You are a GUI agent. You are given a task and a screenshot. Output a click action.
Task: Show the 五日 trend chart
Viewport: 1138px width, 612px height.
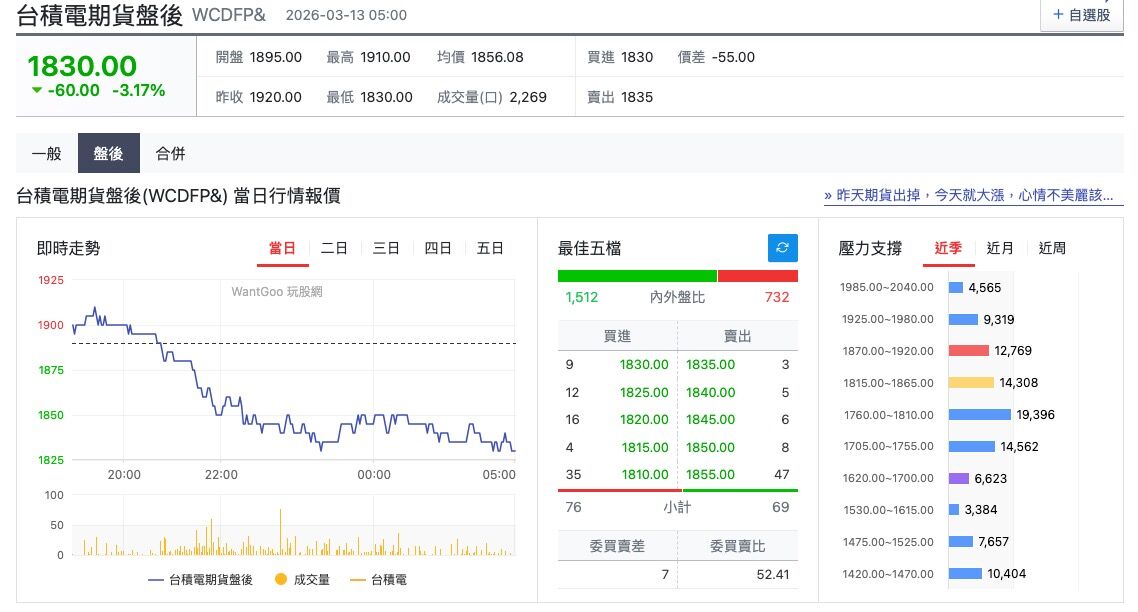click(490, 249)
